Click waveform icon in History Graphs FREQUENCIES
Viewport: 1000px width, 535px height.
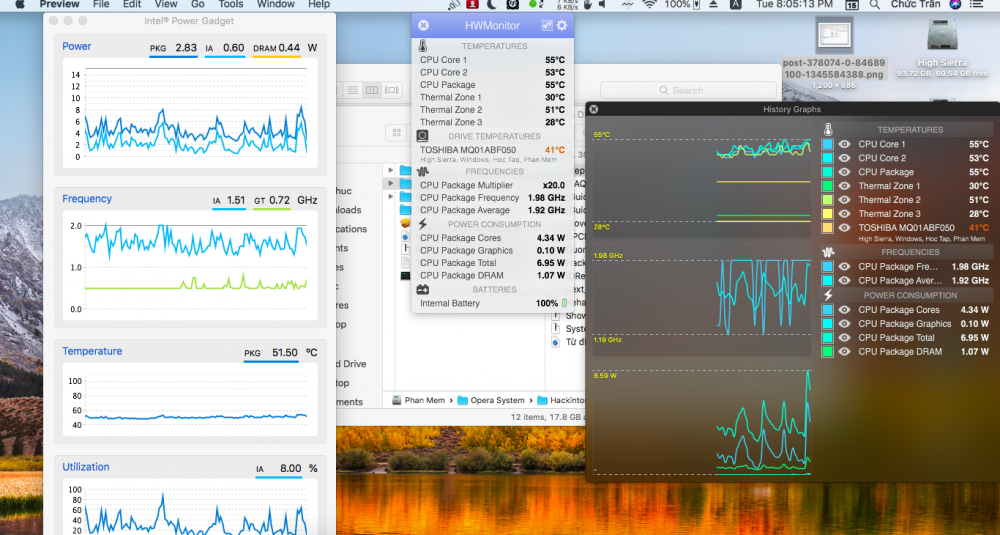(828, 253)
